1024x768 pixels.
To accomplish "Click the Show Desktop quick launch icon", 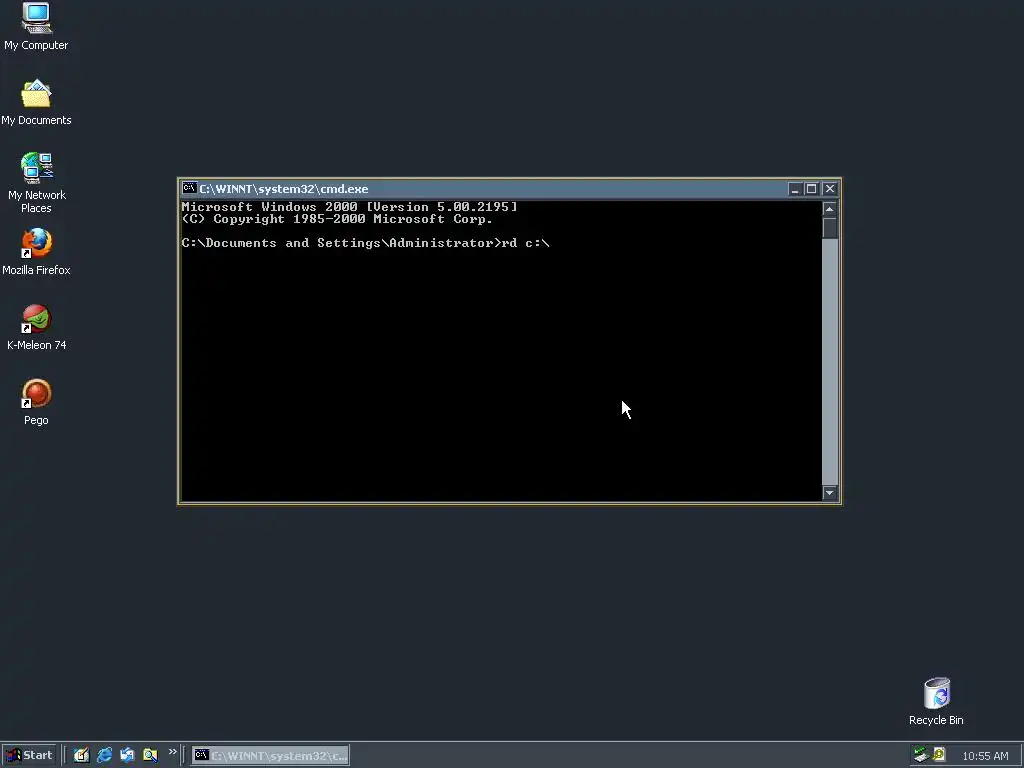I will [81, 755].
